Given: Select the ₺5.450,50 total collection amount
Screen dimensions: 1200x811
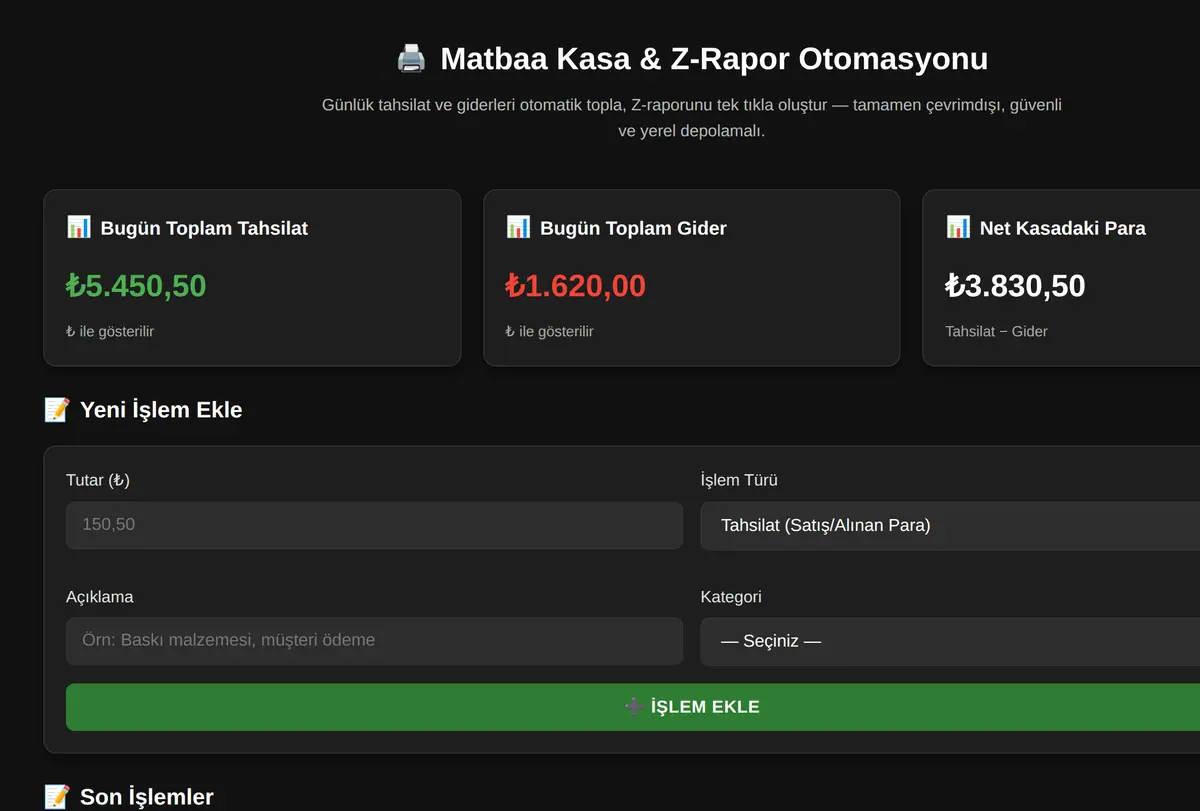Looking at the screenshot, I should click(136, 286).
